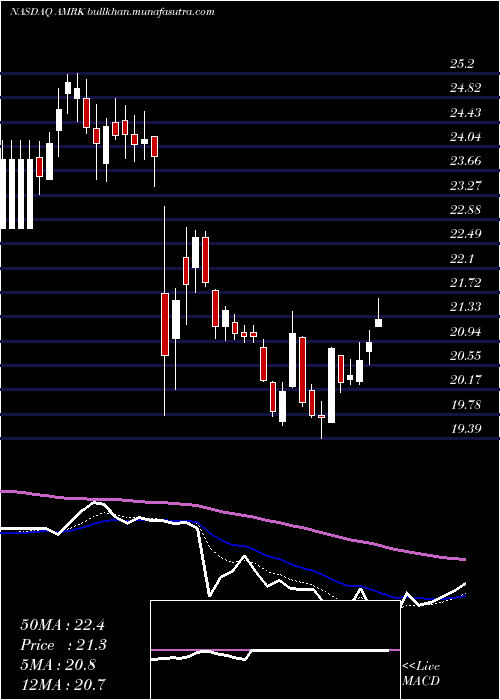Click the 21.33 price axis label
Image resolution: width=500 pixels, height=700 pixels.
point(465,307)
